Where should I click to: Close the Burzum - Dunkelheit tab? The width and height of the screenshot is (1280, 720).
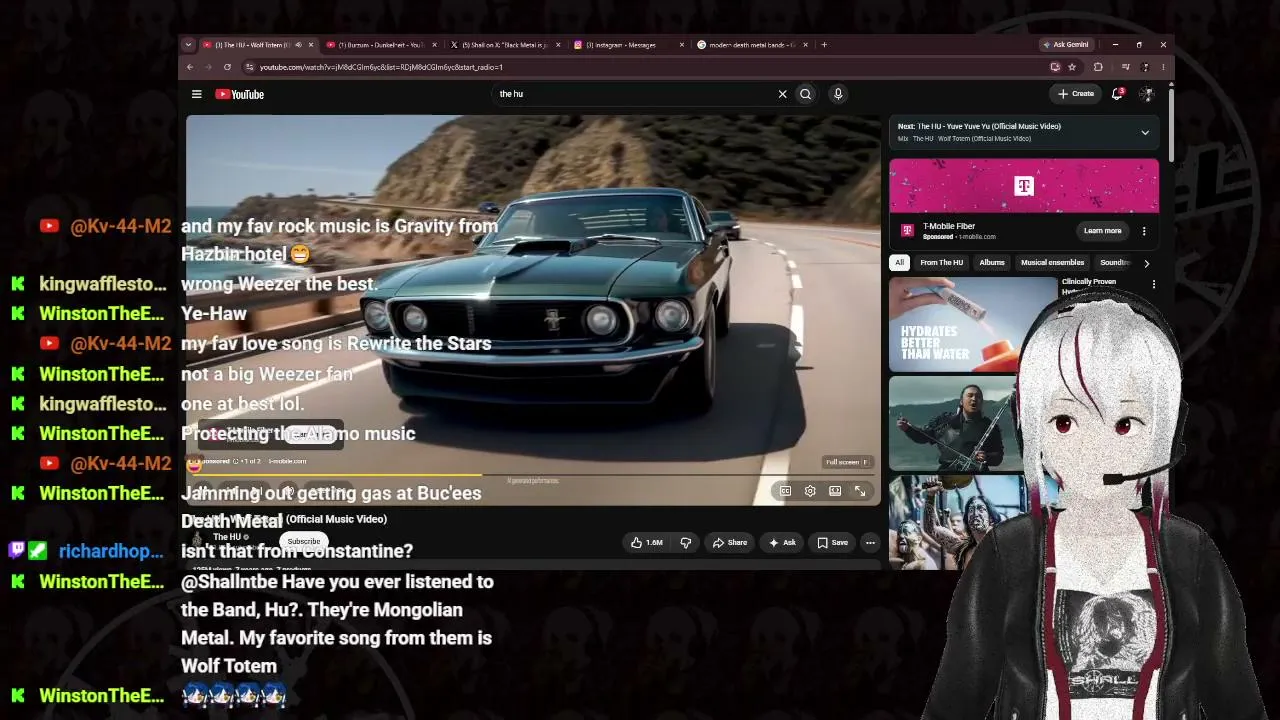click(x=433, y=45)
